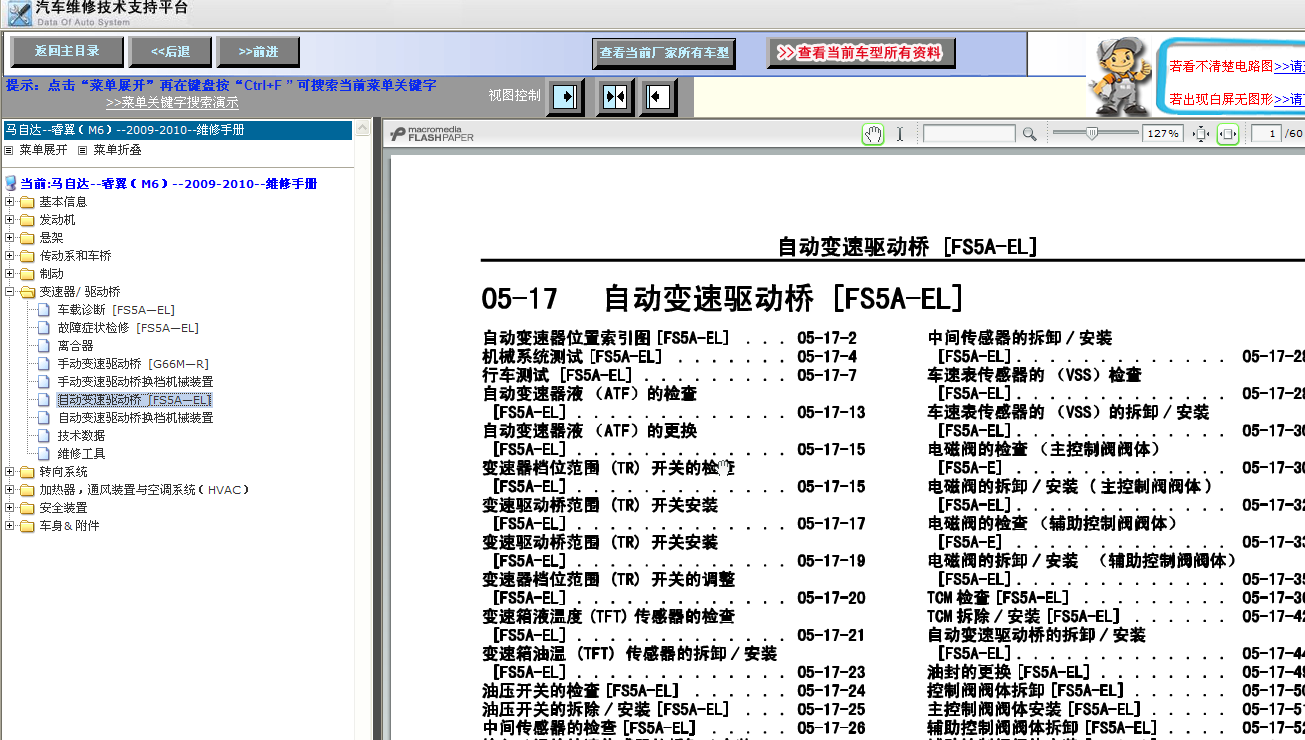Click the wrench logo icon at top left

coord(19,14)
